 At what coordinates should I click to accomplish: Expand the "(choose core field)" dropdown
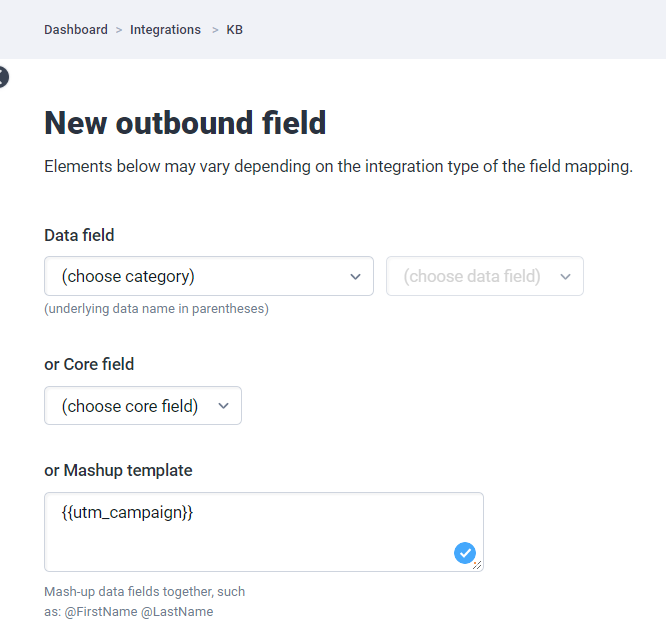[131, 406]
